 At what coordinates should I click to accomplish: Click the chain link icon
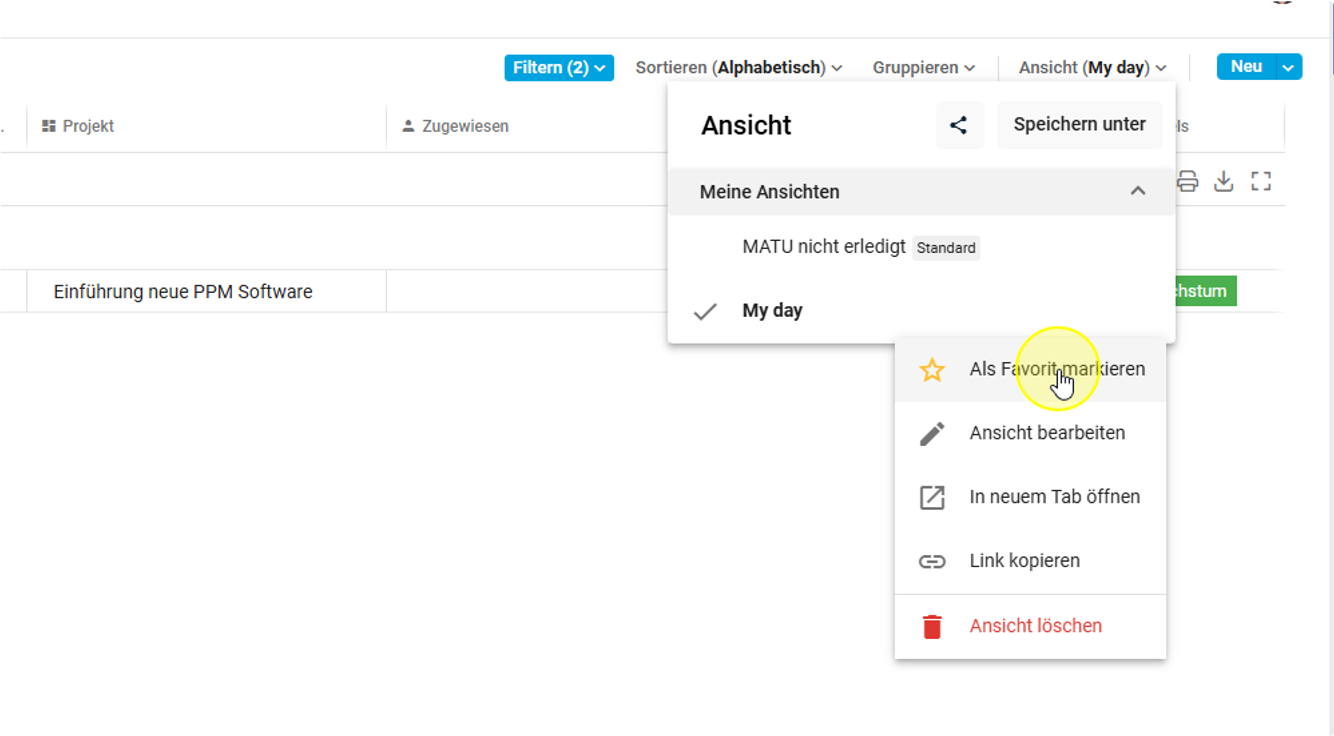932,562
